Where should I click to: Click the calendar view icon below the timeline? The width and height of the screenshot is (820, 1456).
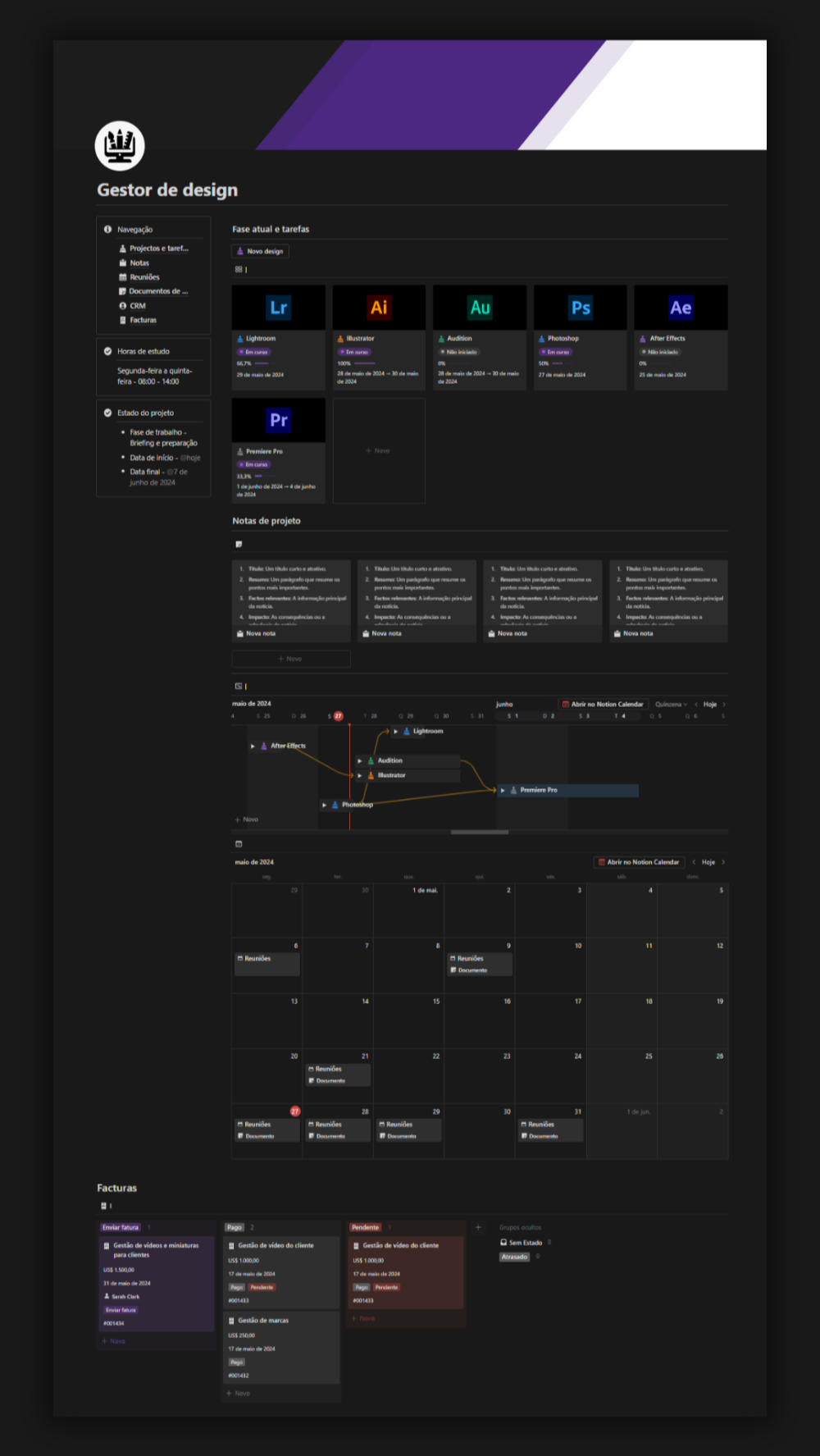(239, 843)
